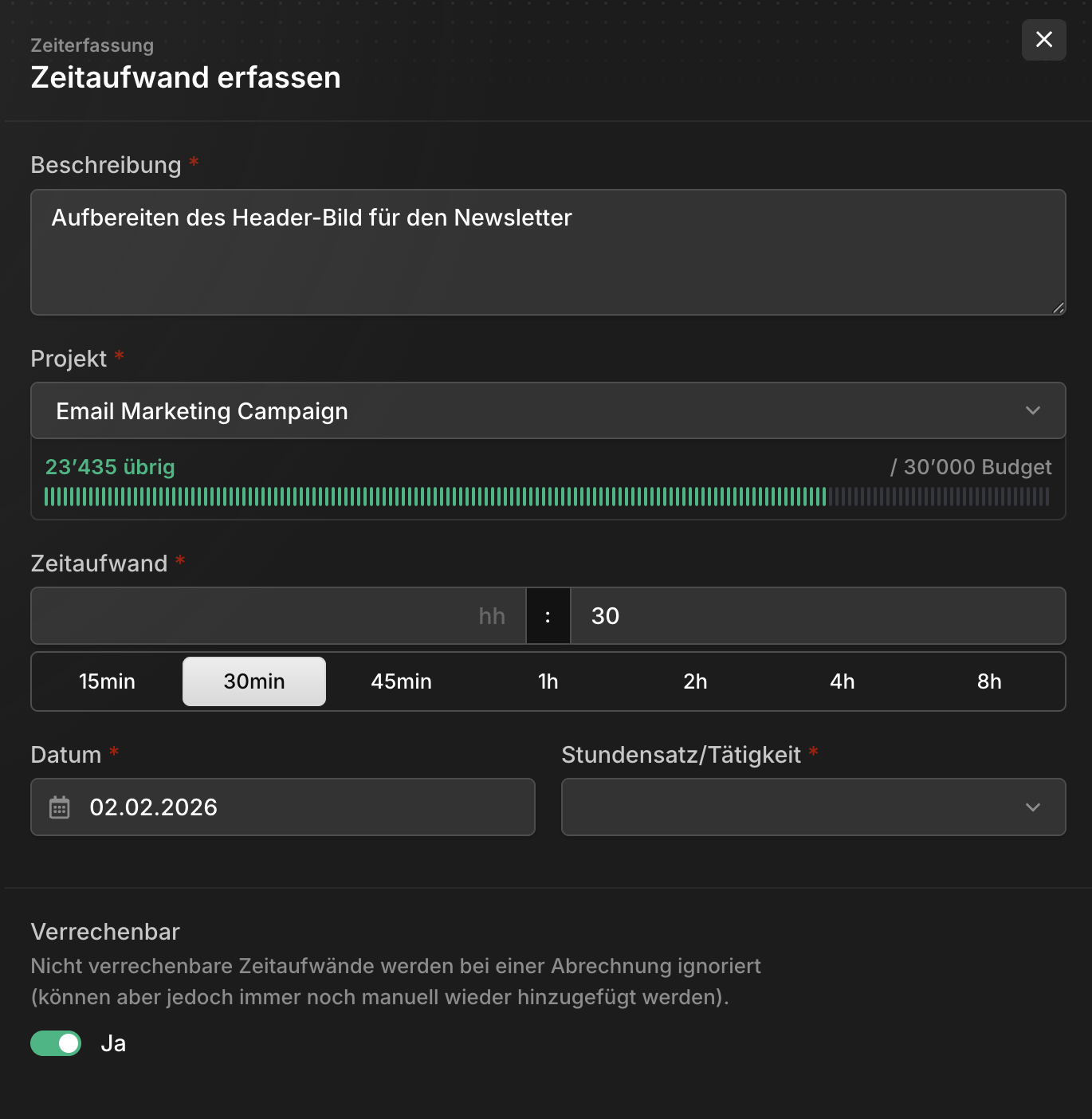Pick the 4h time preset

(x=843, y=681)
